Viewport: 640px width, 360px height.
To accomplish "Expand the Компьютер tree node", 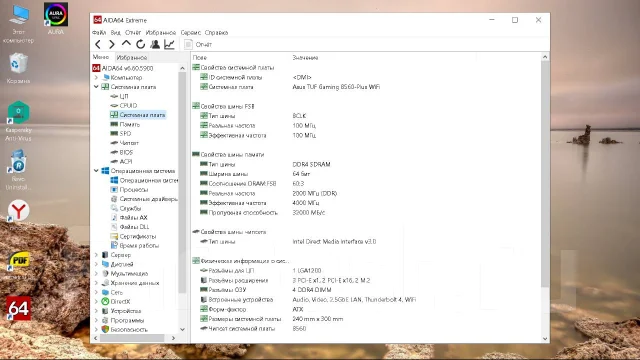I will [x=96, y=78].
